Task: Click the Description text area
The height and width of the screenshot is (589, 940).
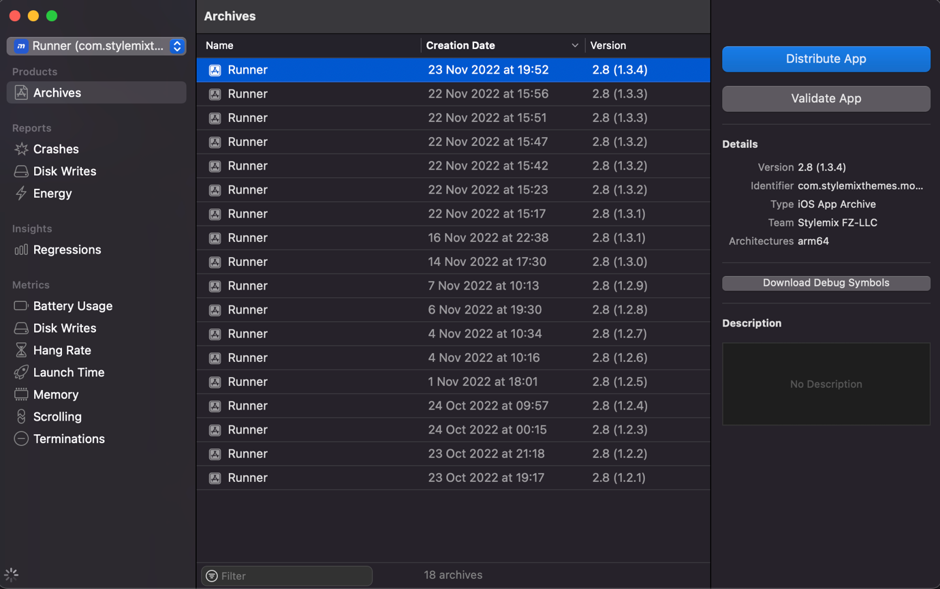Action: pyautogui.click(x=826, y=384)
